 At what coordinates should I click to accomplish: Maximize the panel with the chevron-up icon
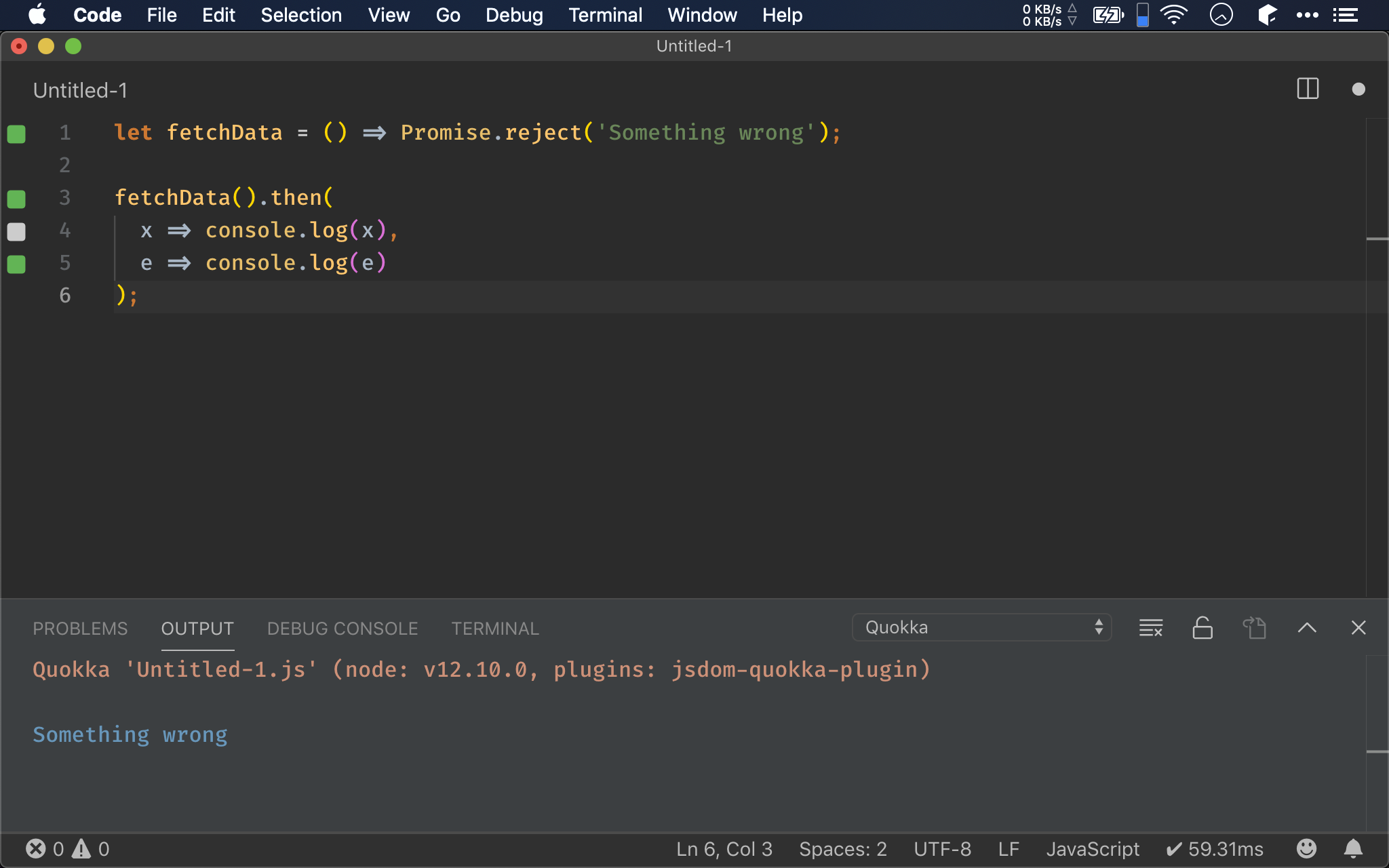pos(1306,628)
